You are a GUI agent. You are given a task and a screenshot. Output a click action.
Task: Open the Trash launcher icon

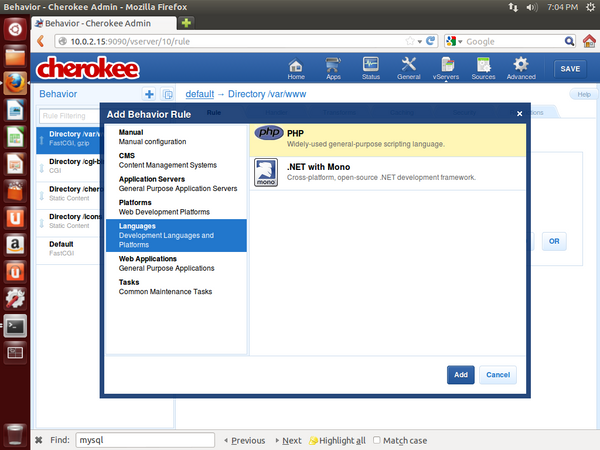point(15,435)
